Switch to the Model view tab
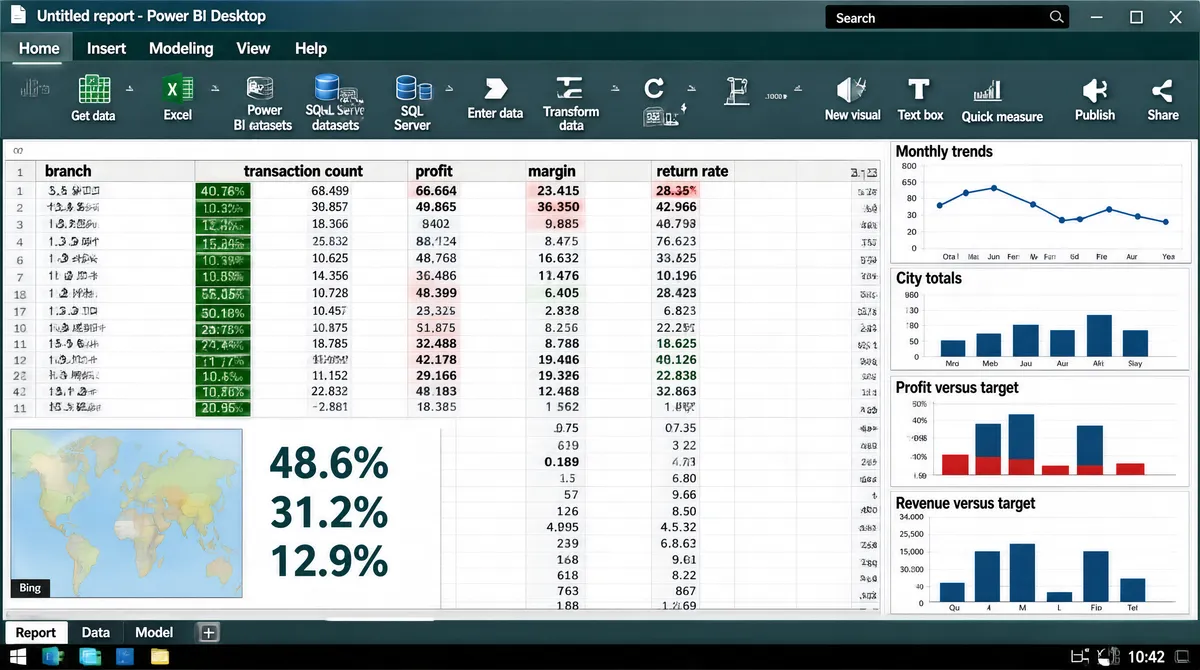1200x670 pixels. (x=154, y=632)
